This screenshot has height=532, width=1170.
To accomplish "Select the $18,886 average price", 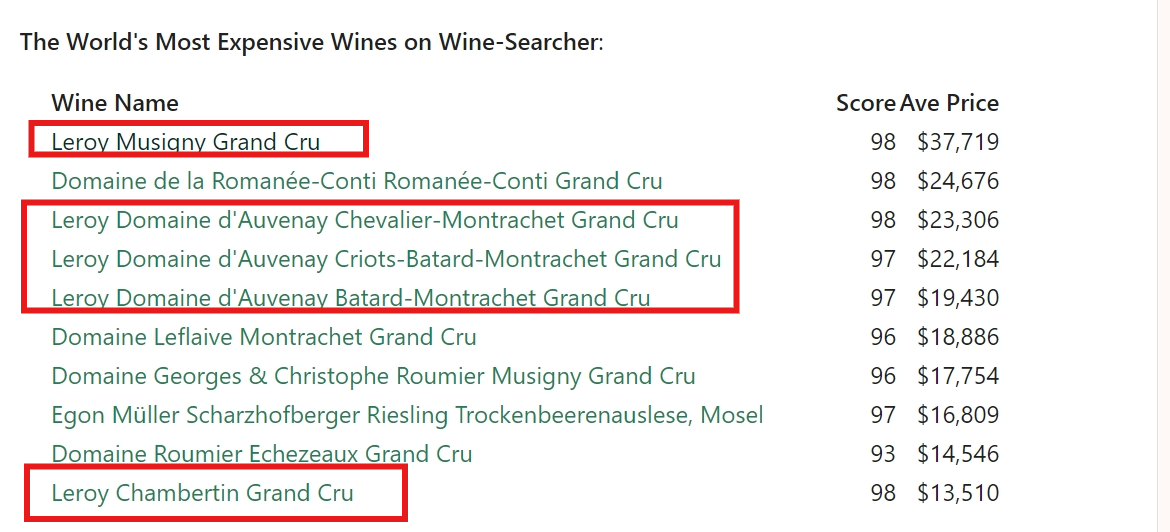I will pyautogui.click(x=958, y=337).
